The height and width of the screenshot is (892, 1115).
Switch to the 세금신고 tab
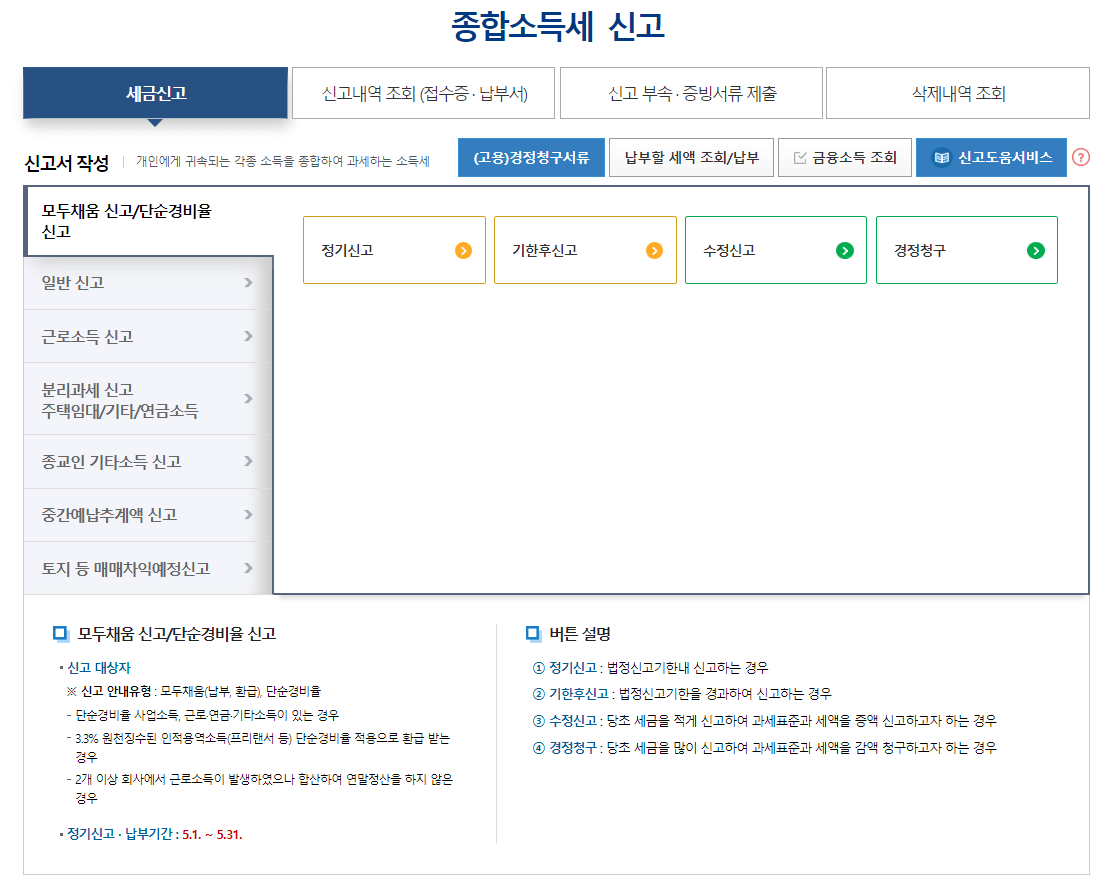[x=156, y=93]
